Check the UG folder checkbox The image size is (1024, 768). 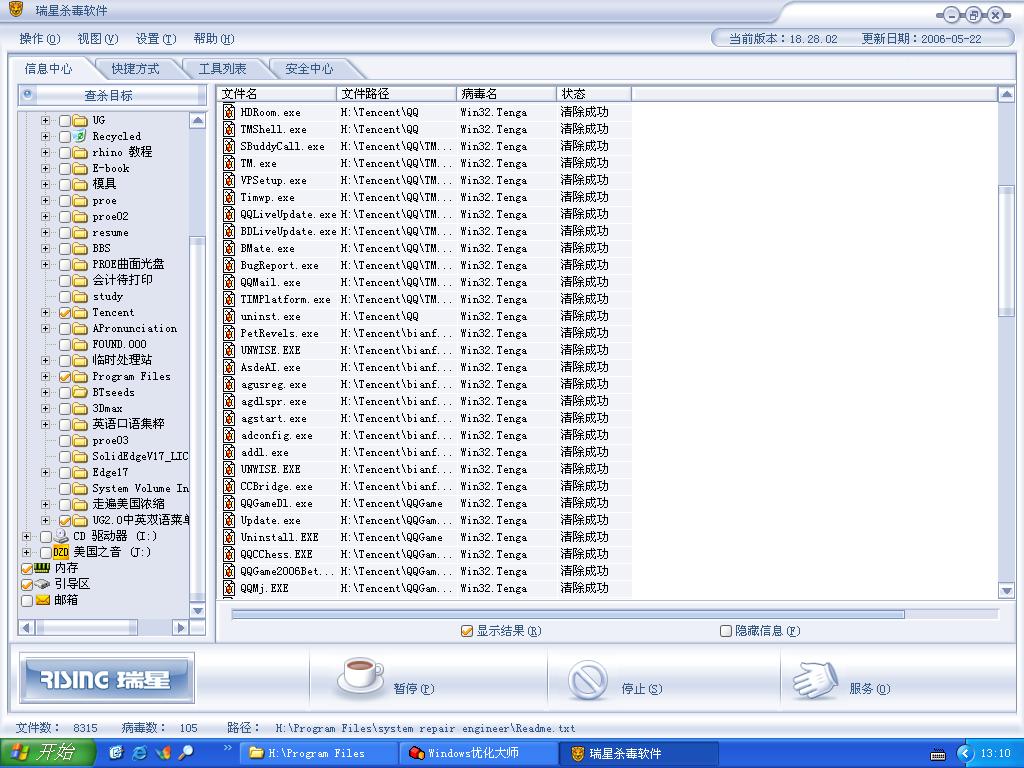[65, 120]
